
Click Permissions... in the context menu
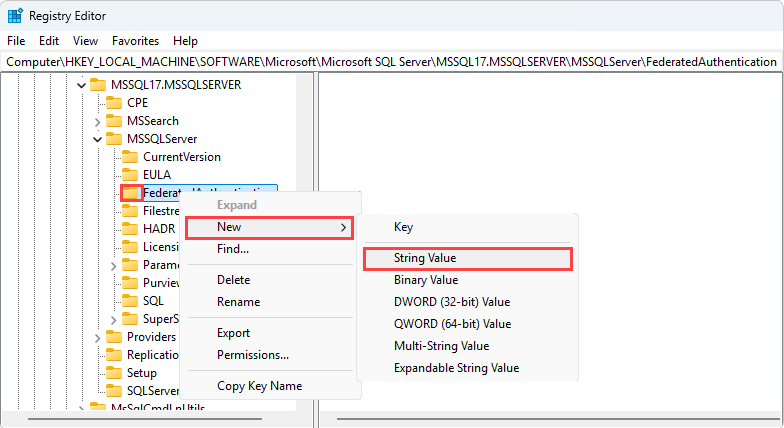tap(253, 355)
